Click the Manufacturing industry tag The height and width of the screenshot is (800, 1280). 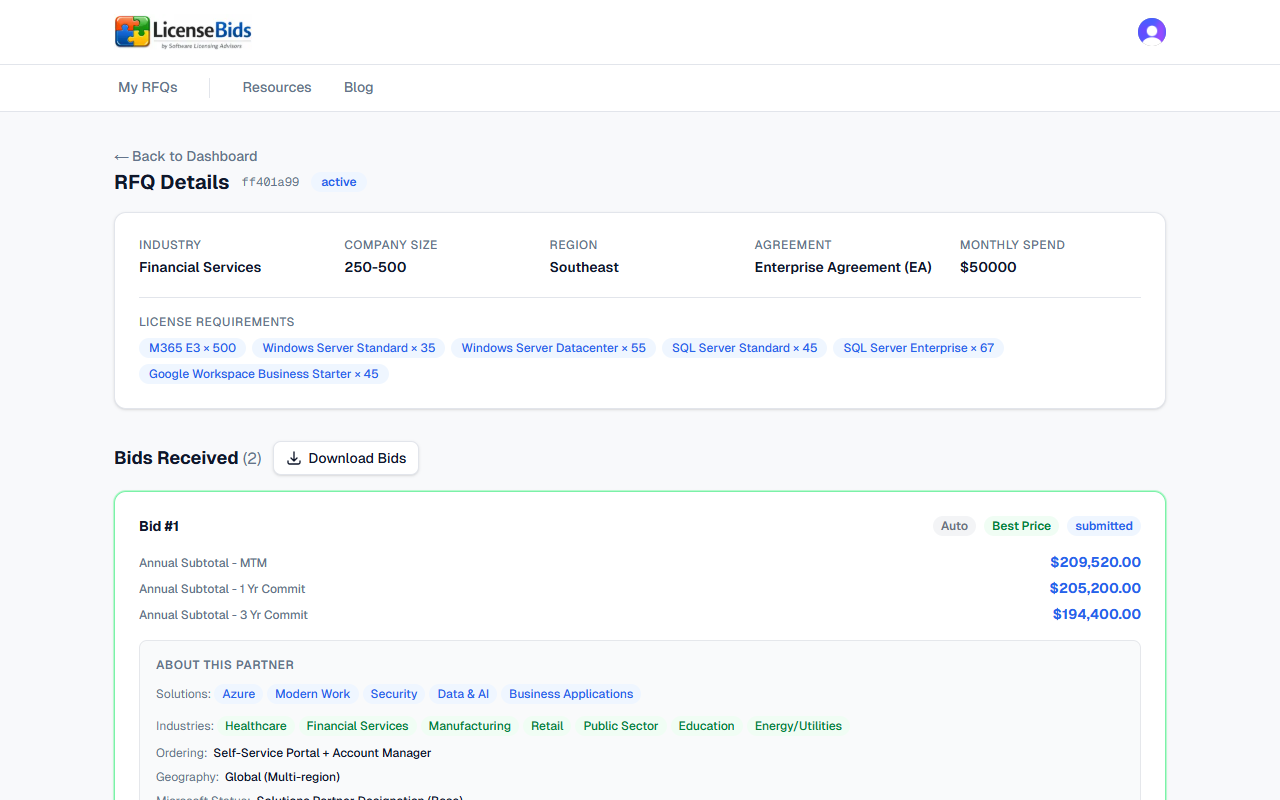(470, 726)
